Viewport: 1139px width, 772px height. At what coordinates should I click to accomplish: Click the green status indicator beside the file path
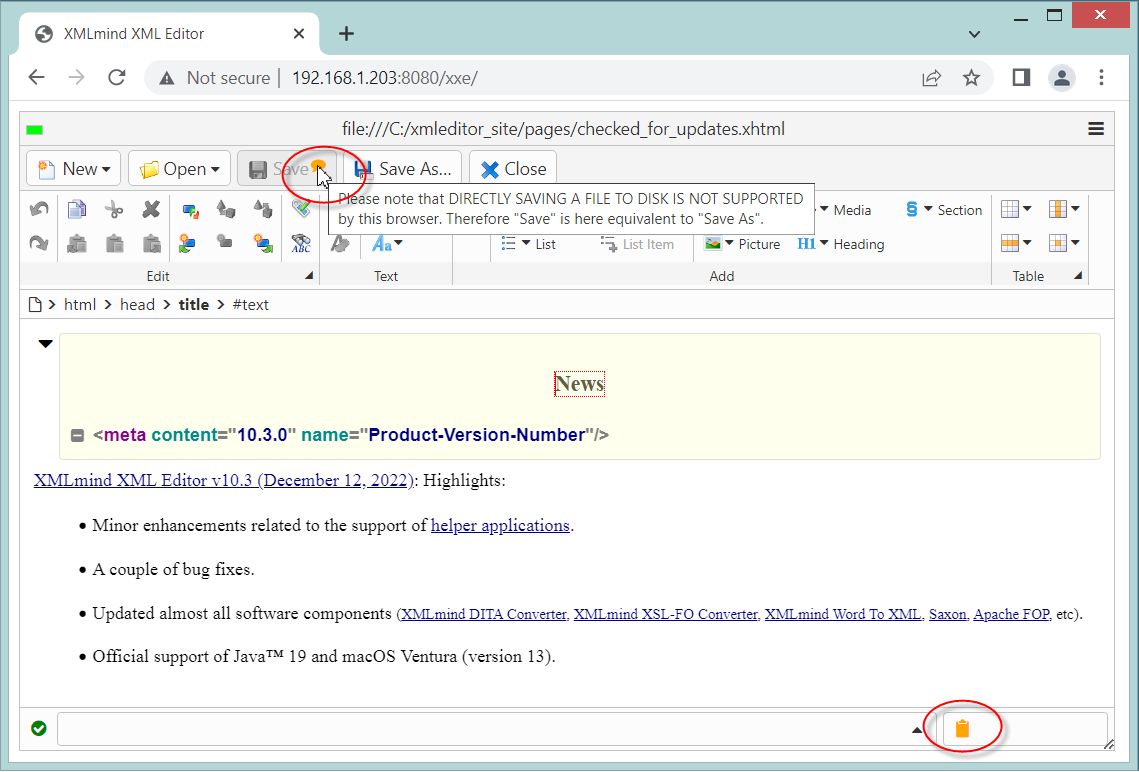[x=34, y=130]
